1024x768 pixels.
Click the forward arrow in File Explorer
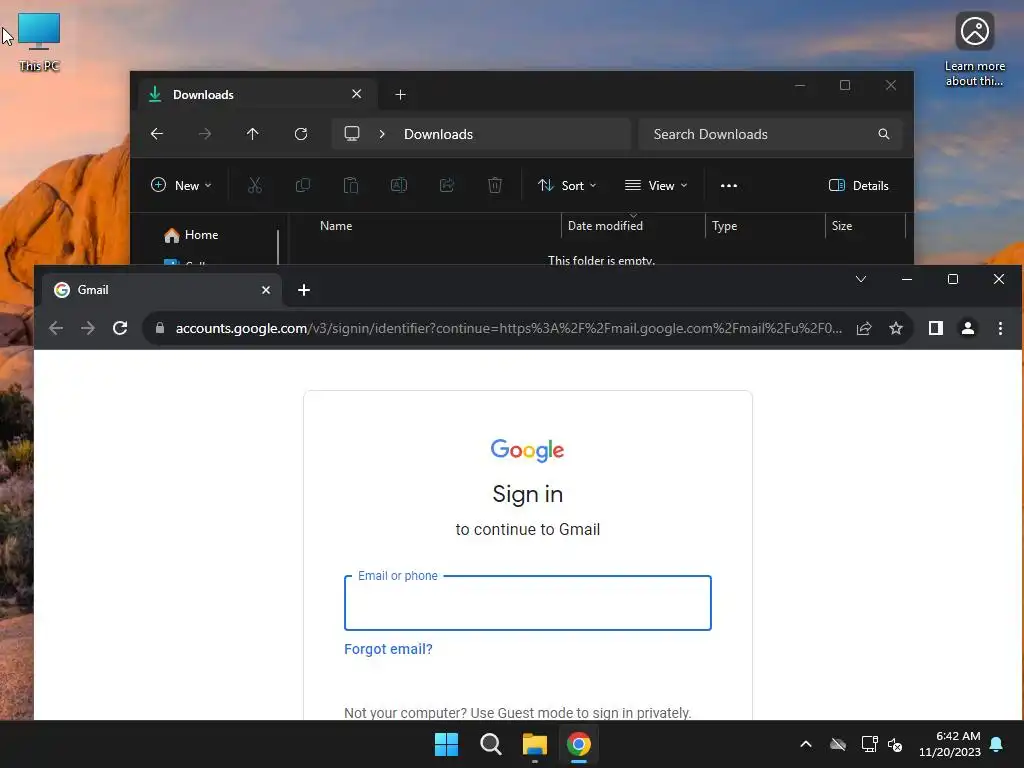(204, 134)
